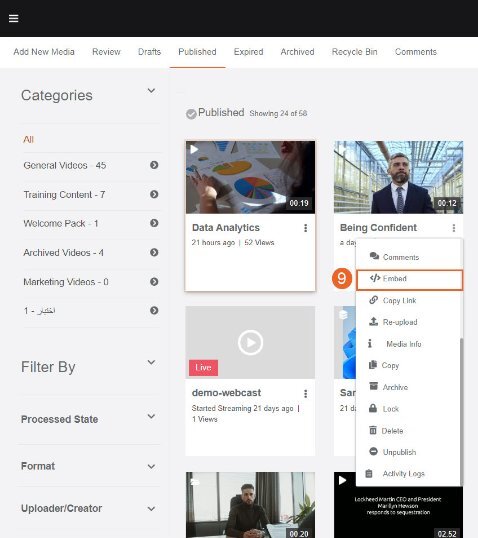Click the context menu scrollbar
This screenshot has height=538, width=478.
[x=462, y=411]
